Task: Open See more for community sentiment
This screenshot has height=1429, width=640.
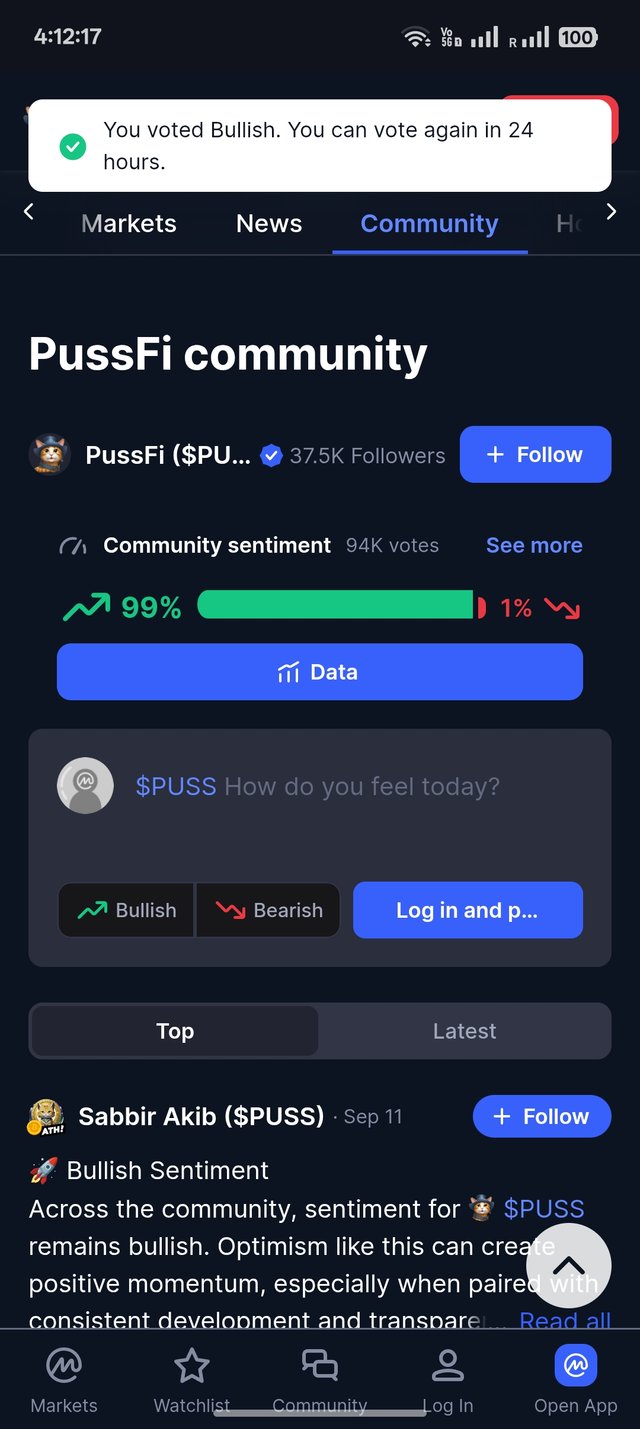Action: coord(534,546)
